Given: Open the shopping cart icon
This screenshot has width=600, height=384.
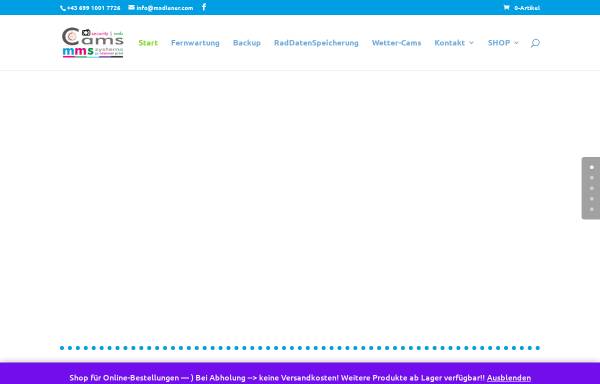Looking at the screenshot, I should point(506,8).
